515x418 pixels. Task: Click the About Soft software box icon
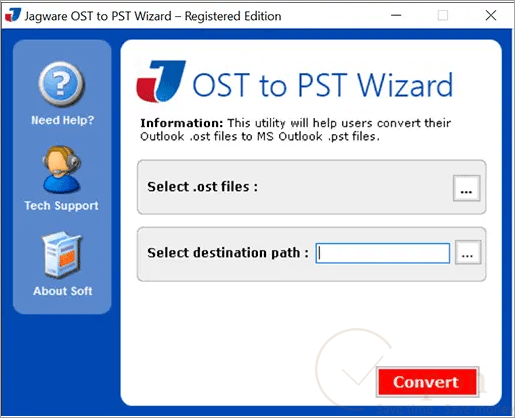pos(62,255)
